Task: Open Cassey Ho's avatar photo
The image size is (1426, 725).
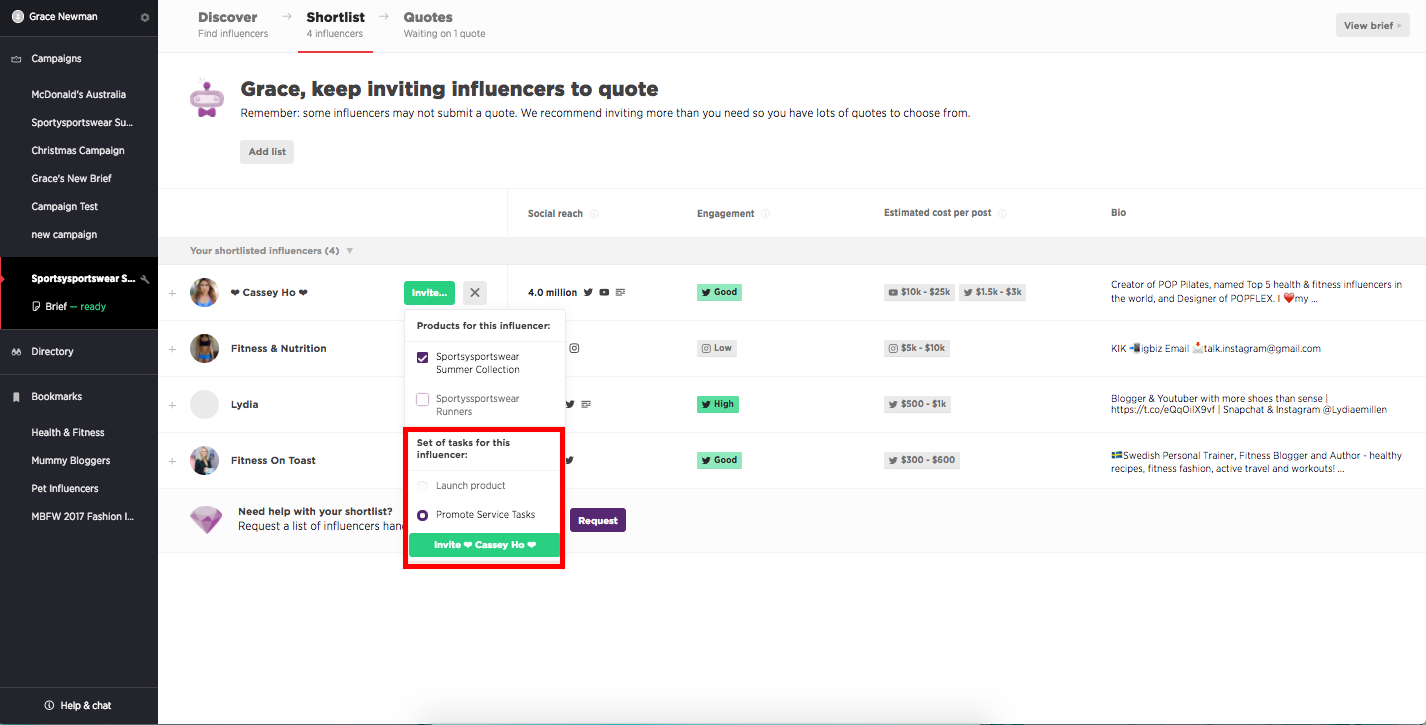Action: pyautogui.click(x=204, y=293)
